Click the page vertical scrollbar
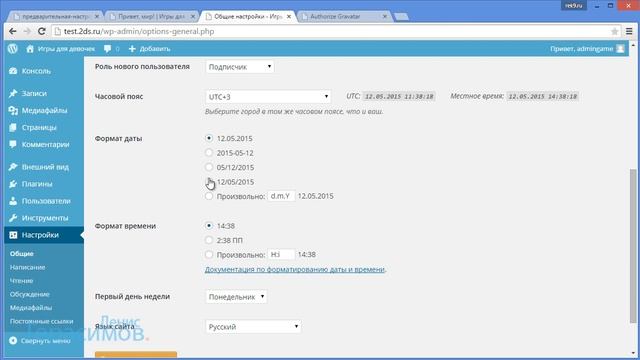The image size is (640, 360). tap(633, 245)
